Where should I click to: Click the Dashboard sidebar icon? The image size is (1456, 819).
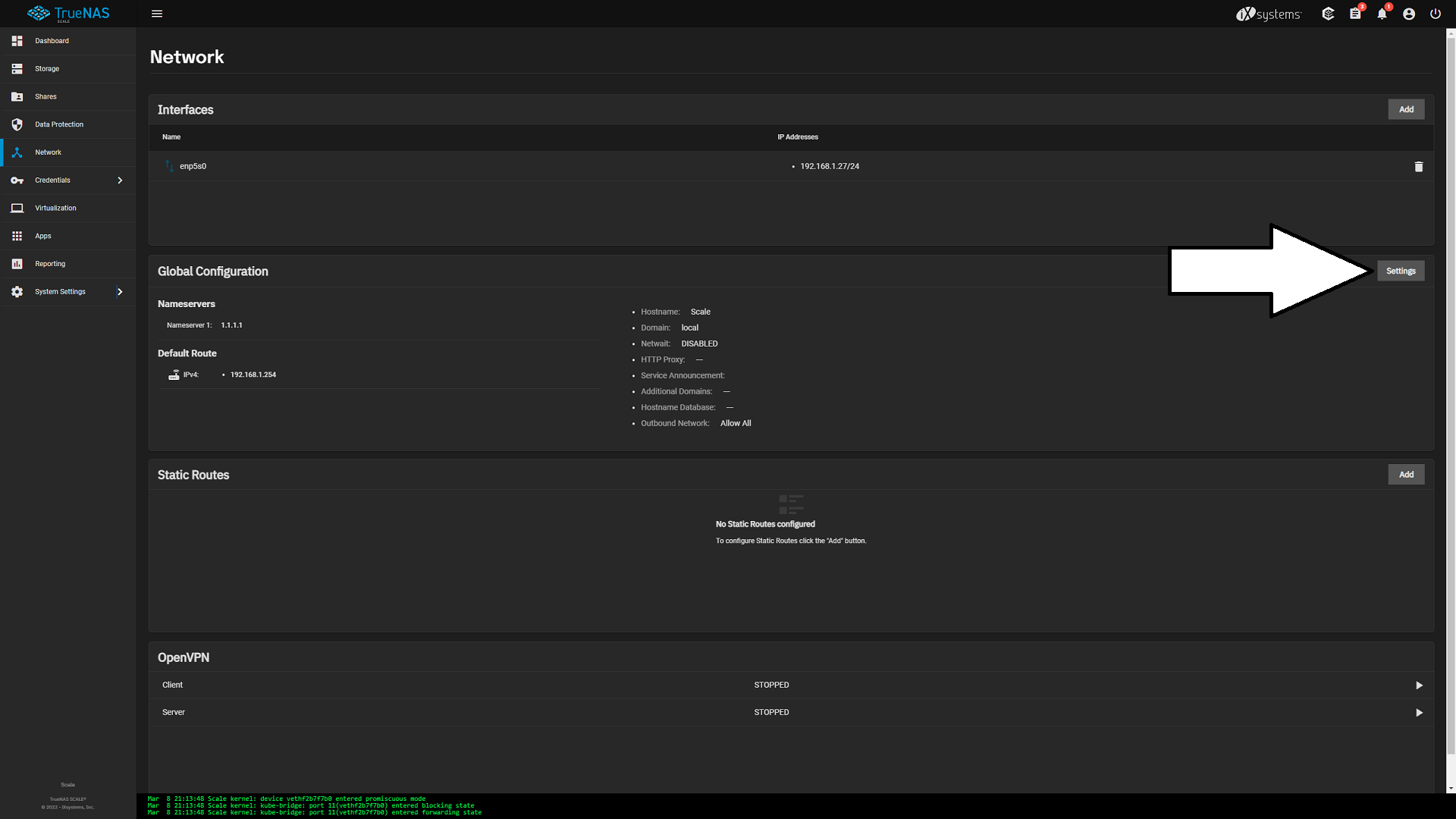pos(17,41)
